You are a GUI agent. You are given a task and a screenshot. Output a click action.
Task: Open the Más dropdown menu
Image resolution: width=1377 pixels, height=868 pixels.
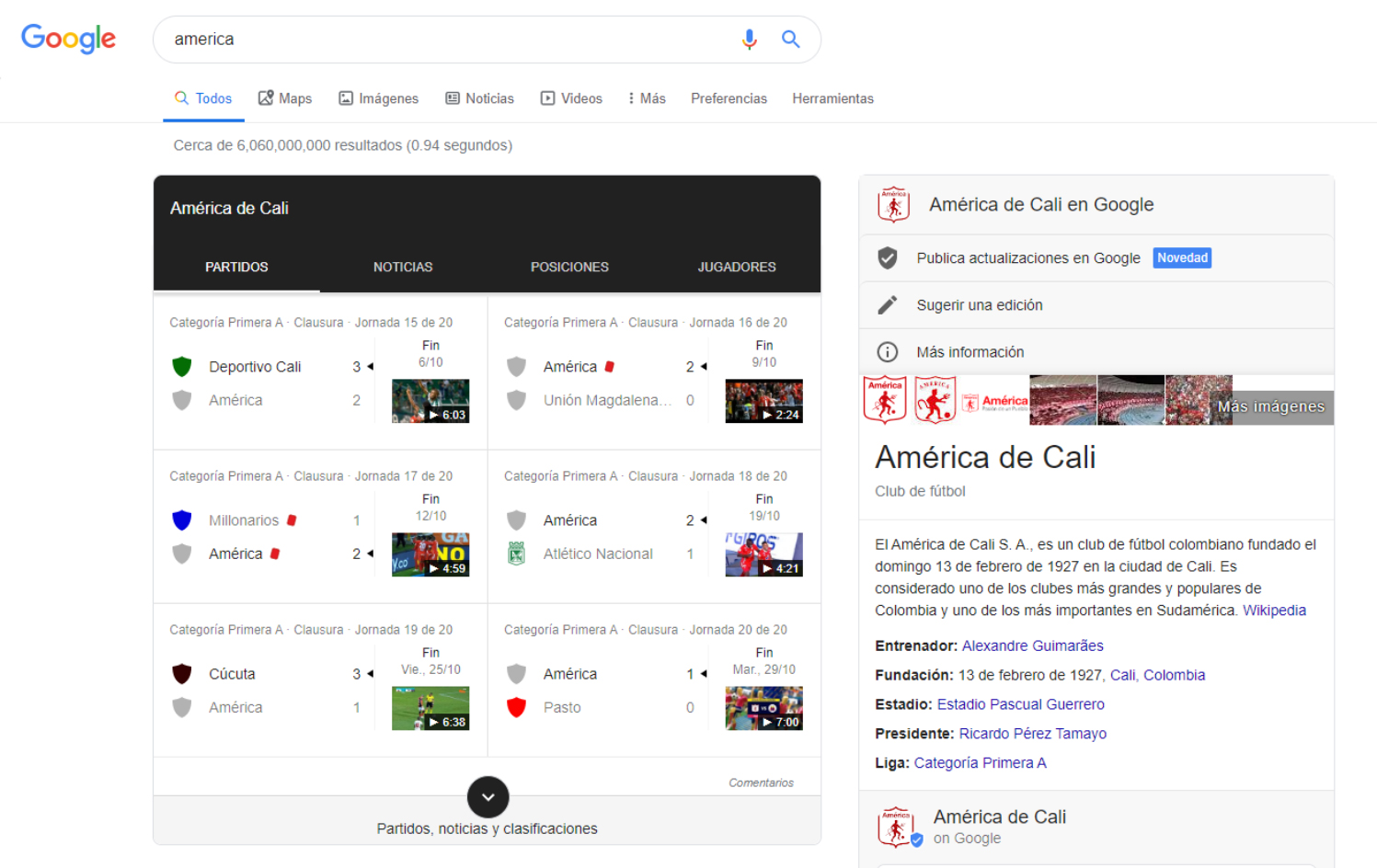point(648,98)
